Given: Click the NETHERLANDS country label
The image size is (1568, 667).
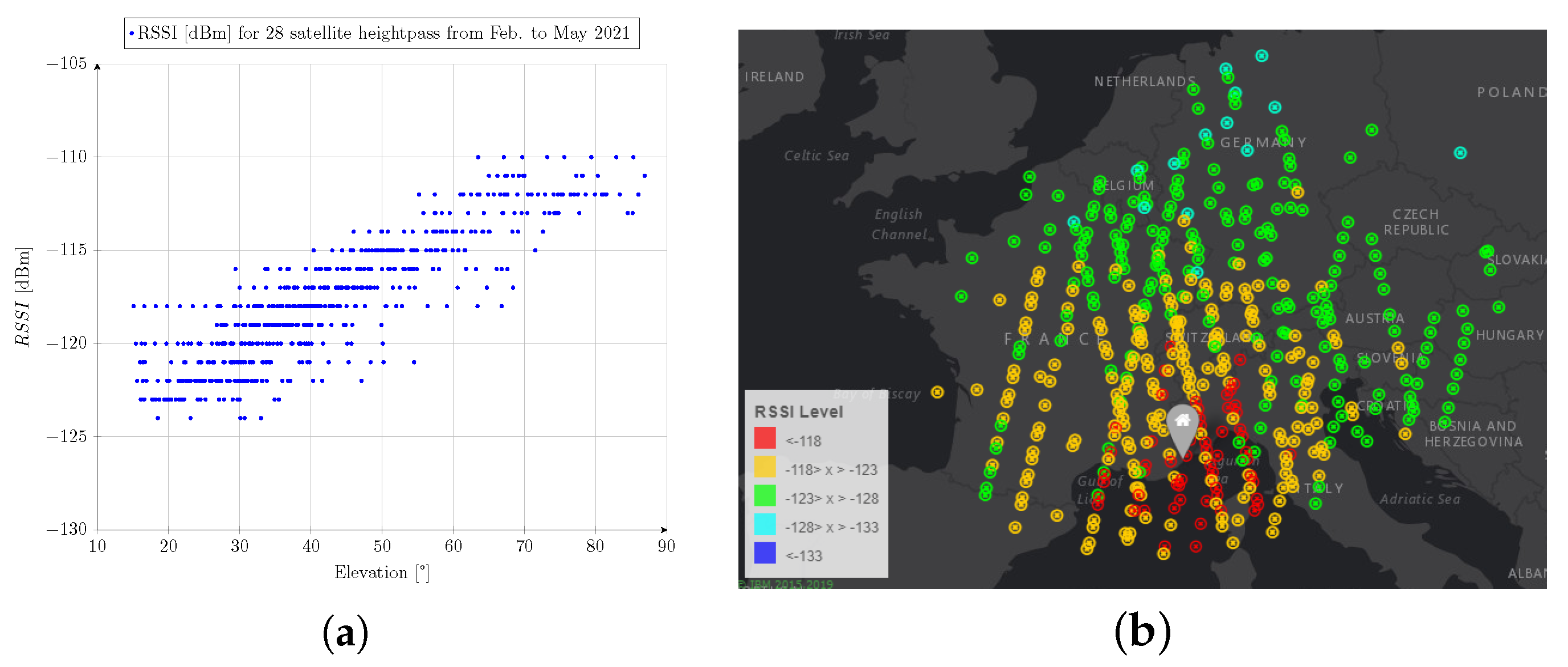Looking at the screenshot, I should point(1144,81).
